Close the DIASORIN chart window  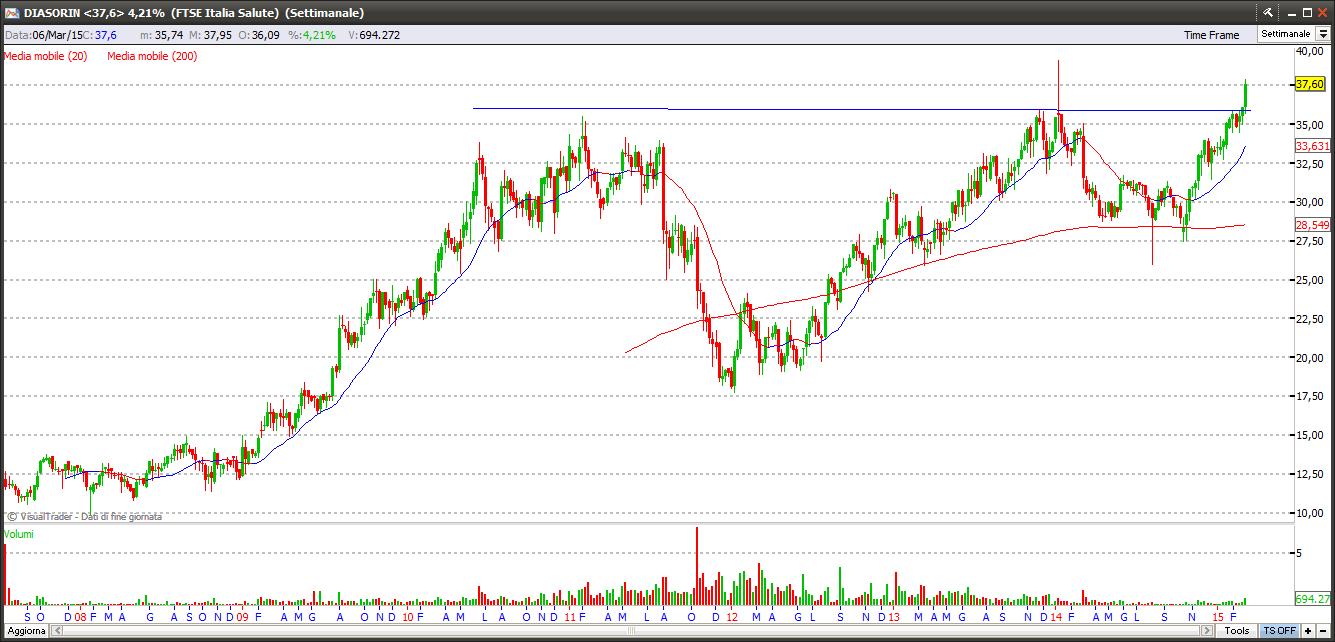pos(1323,12)
